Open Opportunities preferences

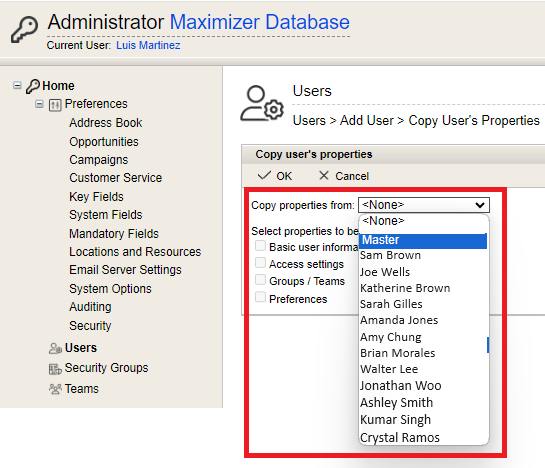(104, 142)
